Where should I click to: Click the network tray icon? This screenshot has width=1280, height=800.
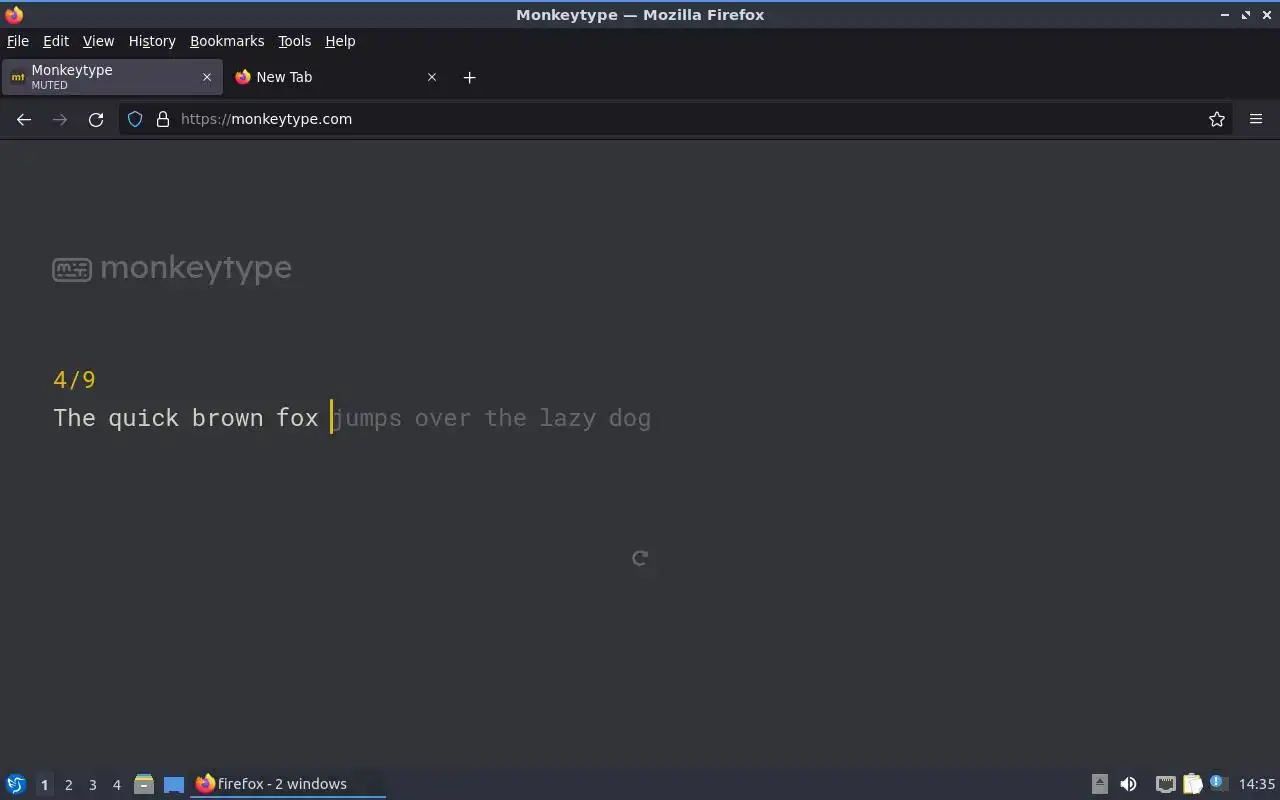click(1166, 784)
